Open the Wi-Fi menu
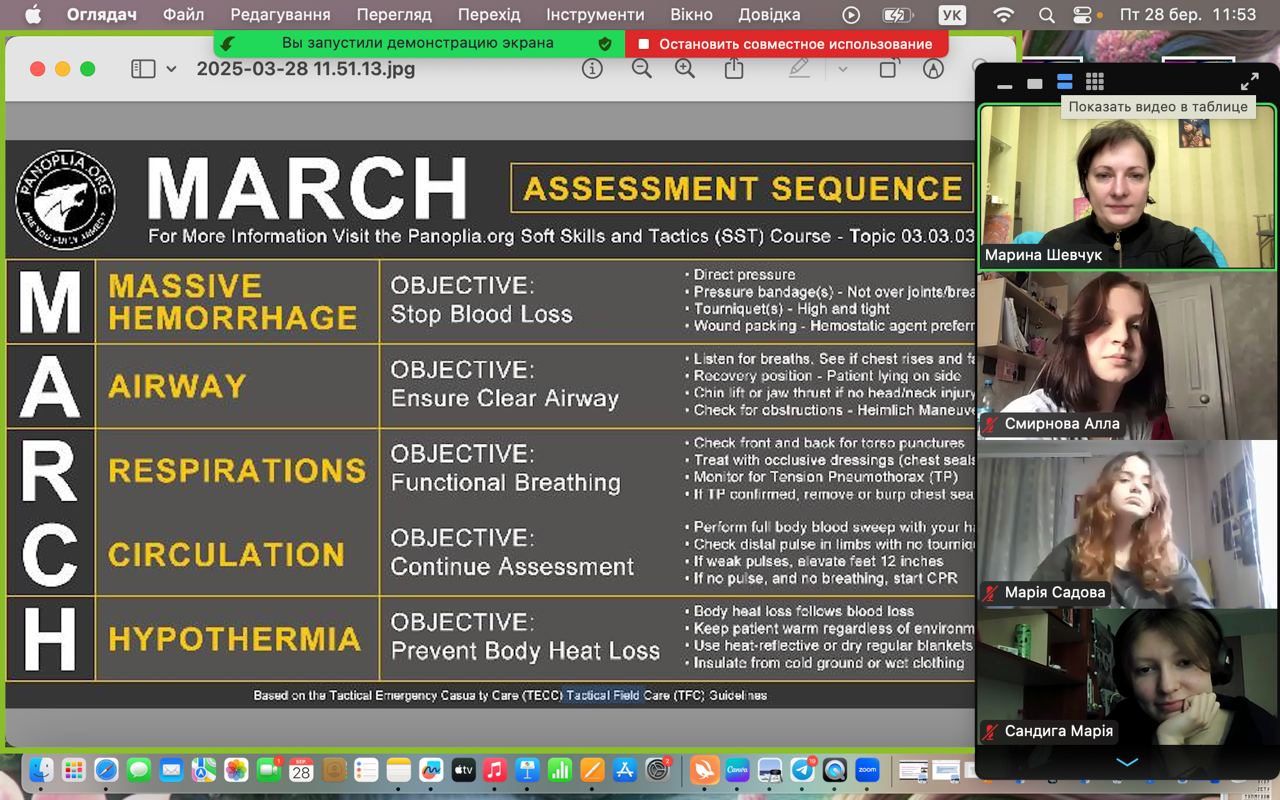This screenshot has height=800, width=1280. (1004, 14)
